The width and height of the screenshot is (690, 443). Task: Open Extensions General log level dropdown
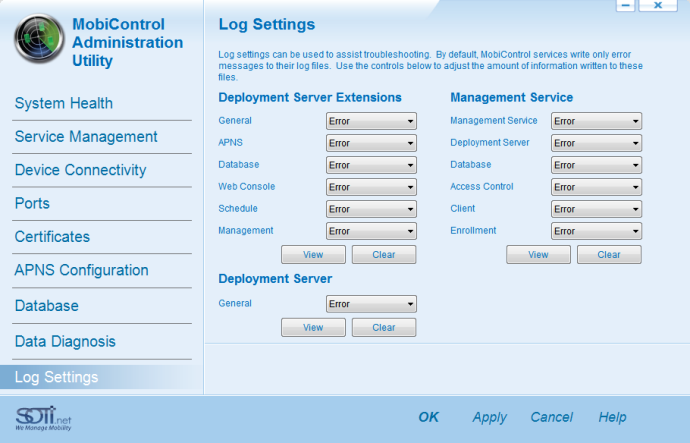coord(371,121)
